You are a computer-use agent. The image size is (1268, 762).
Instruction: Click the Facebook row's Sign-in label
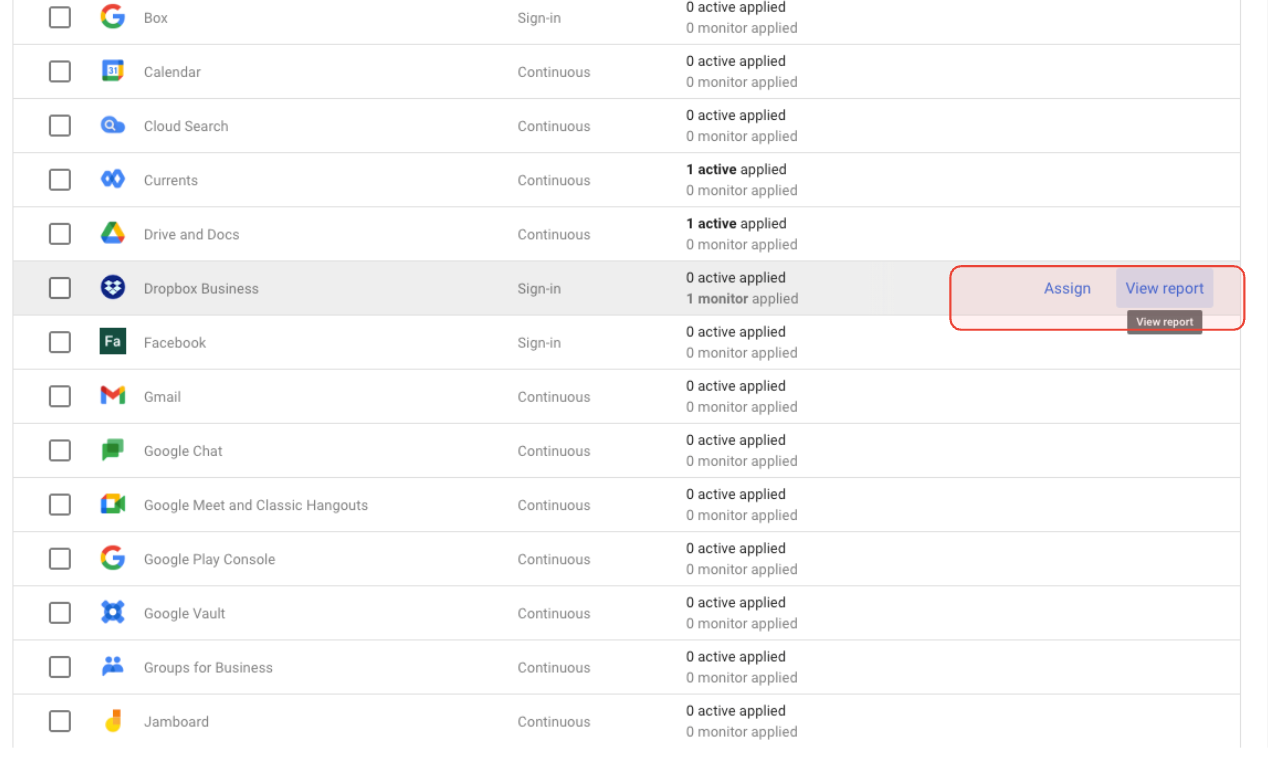(539, 343)
